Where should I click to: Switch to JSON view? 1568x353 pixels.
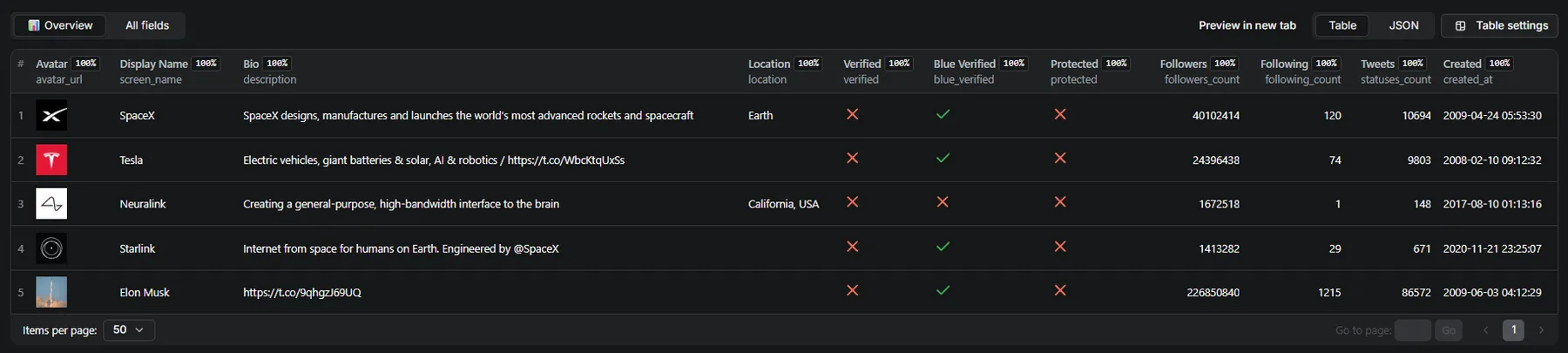tap(1403, 25)
